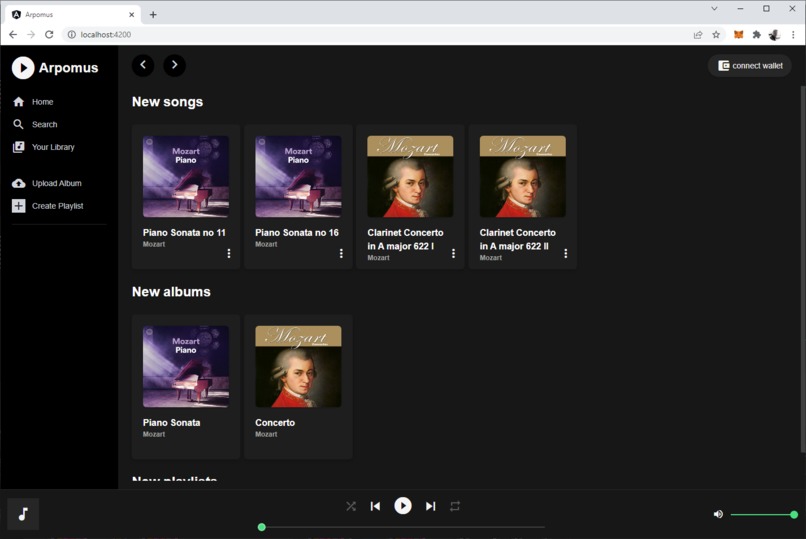Image resolution: width=806 pixels, height=539 pixels.
Task: Select Clarinet Concerto 622 II cover art
Action: [x=523, y=176]
